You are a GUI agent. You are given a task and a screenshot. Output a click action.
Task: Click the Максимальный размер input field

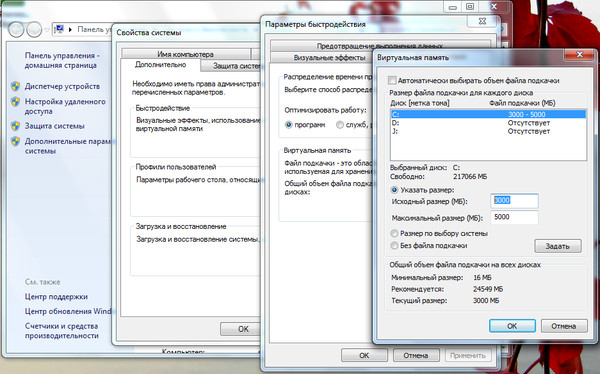514,217
